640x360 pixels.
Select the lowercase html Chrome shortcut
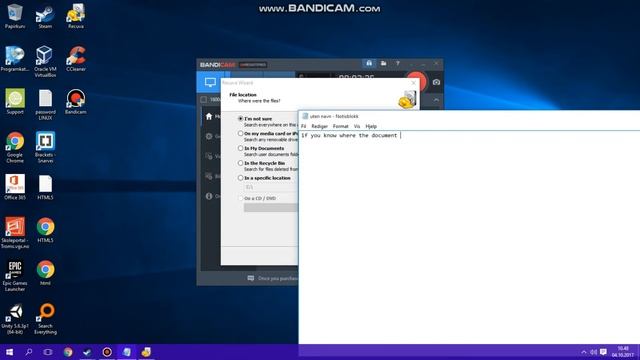tap(45, 273)
